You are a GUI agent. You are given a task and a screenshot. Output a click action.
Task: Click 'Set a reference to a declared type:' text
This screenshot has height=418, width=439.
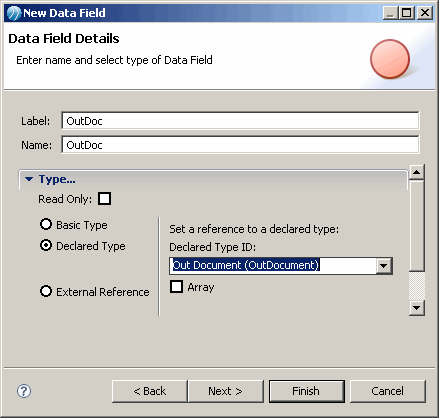coord(254,229)
